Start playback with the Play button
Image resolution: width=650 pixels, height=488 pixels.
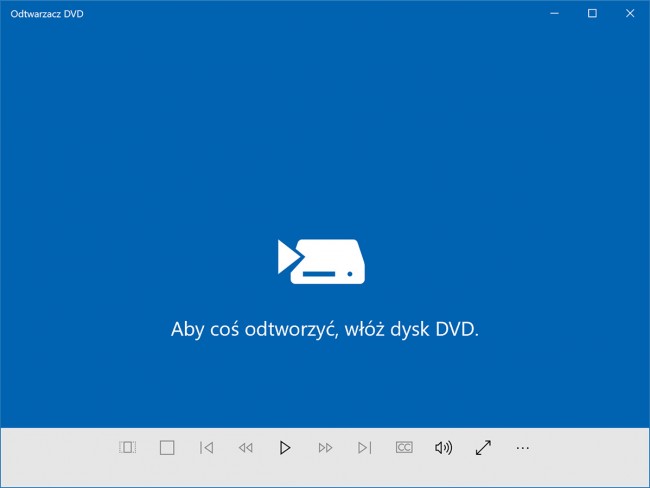tap(285, 447)
